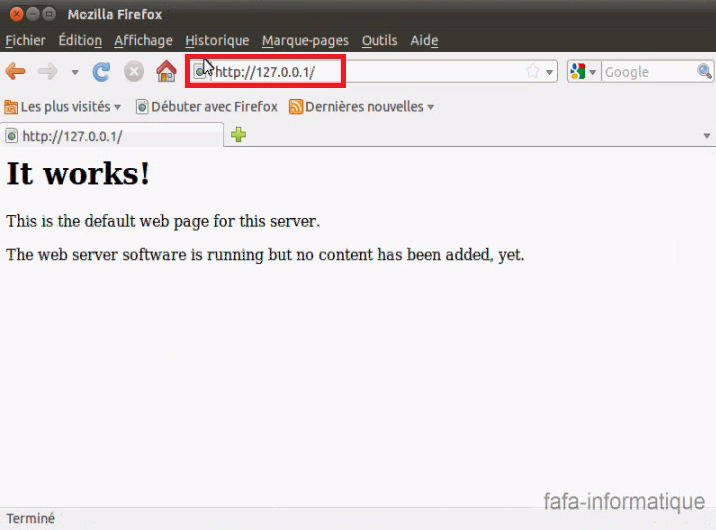Click the It works! heading
Image resolution: width=716 pixels, height=530 pixels.
(78, 173)
